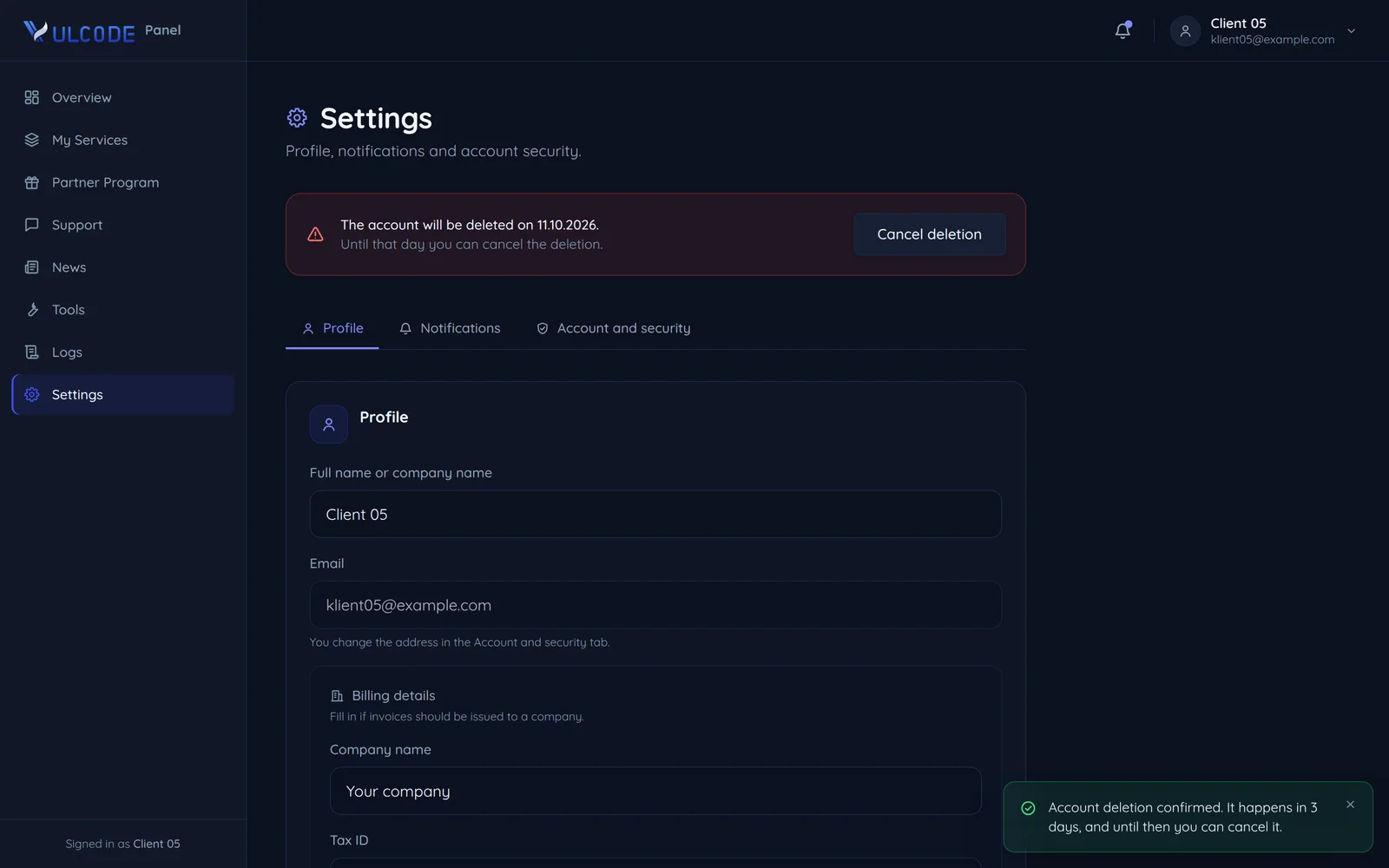Click the 'Billing details' heading
This screenshot has width=1389, height=868.
393,695
